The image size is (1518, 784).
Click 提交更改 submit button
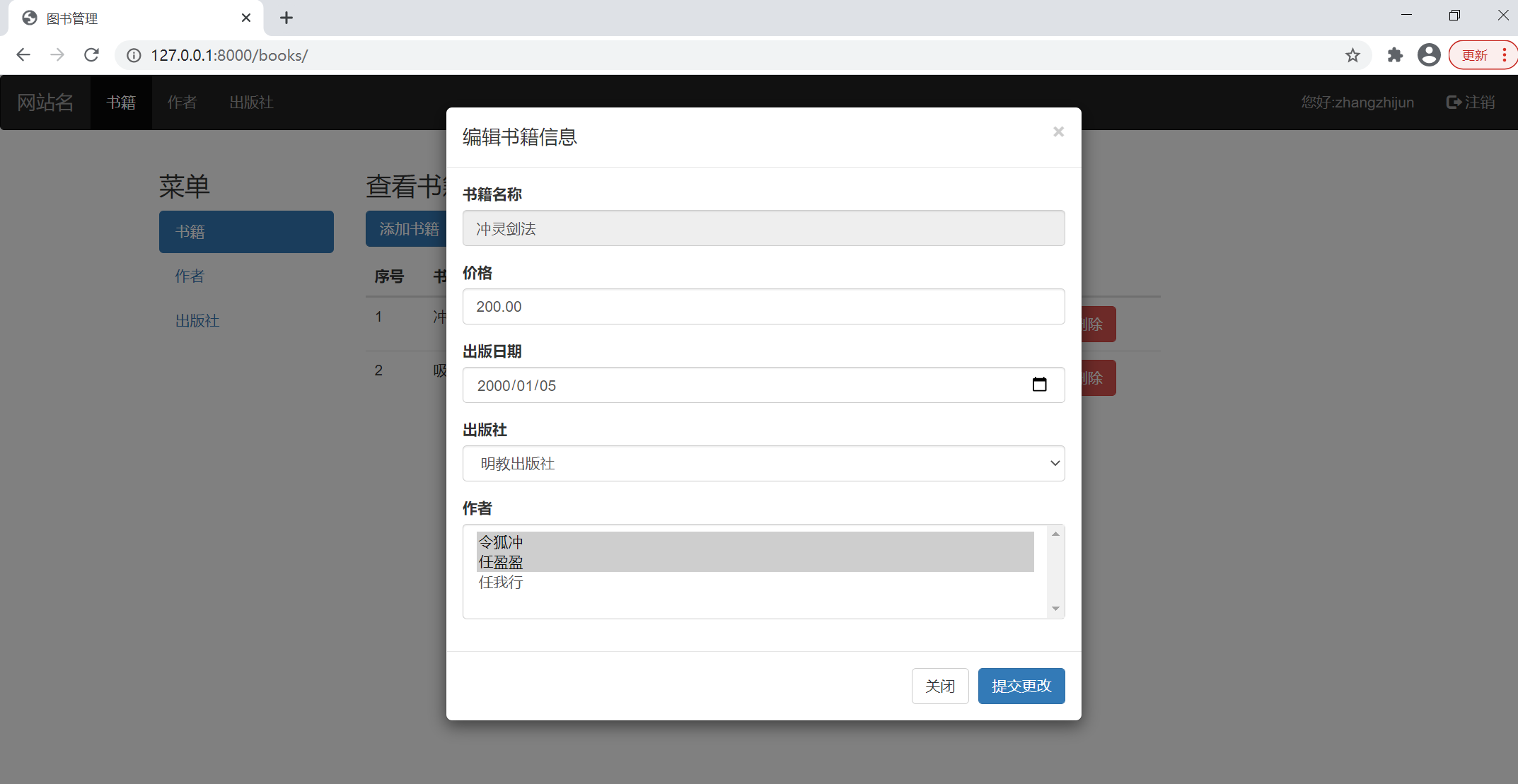click(1021, 686)
